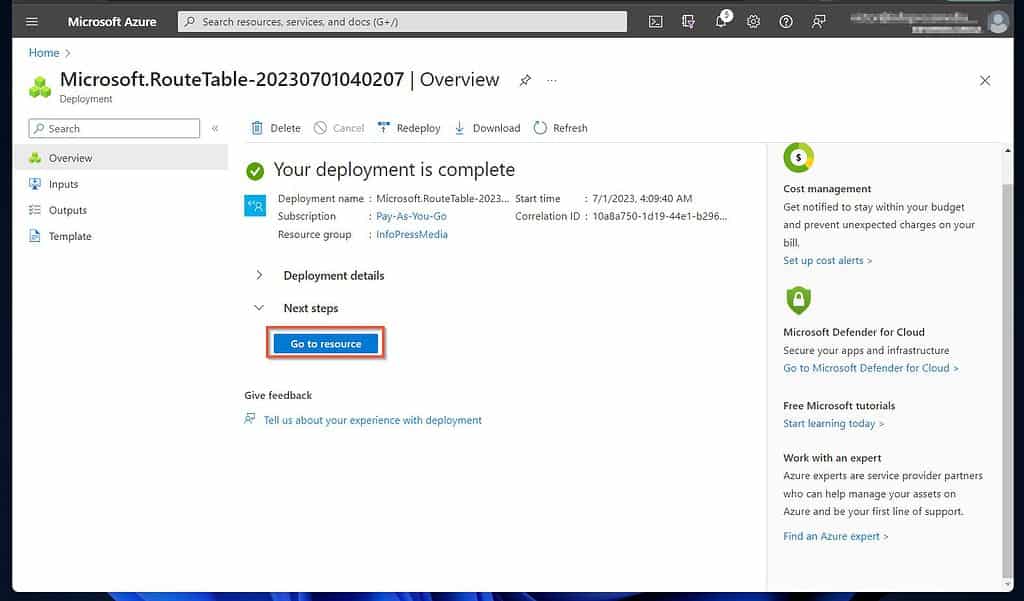Open Cloud Shell from the top bar

click(655, 22)
